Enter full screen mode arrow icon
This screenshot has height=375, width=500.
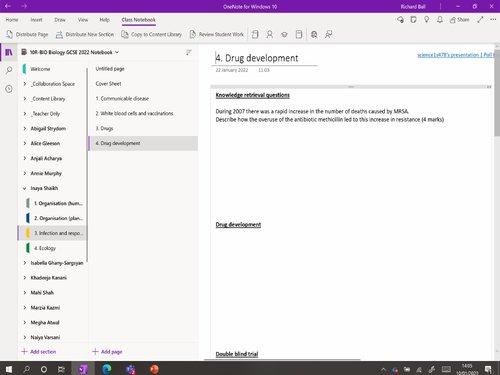pyautogui.click(x=480, y=20)
